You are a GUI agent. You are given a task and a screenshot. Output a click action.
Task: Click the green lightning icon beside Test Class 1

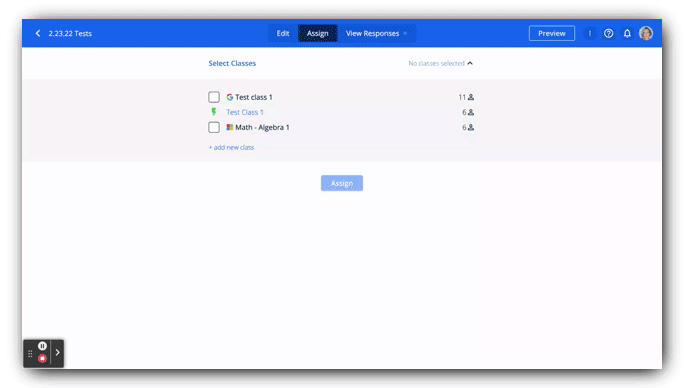[214, 112]
